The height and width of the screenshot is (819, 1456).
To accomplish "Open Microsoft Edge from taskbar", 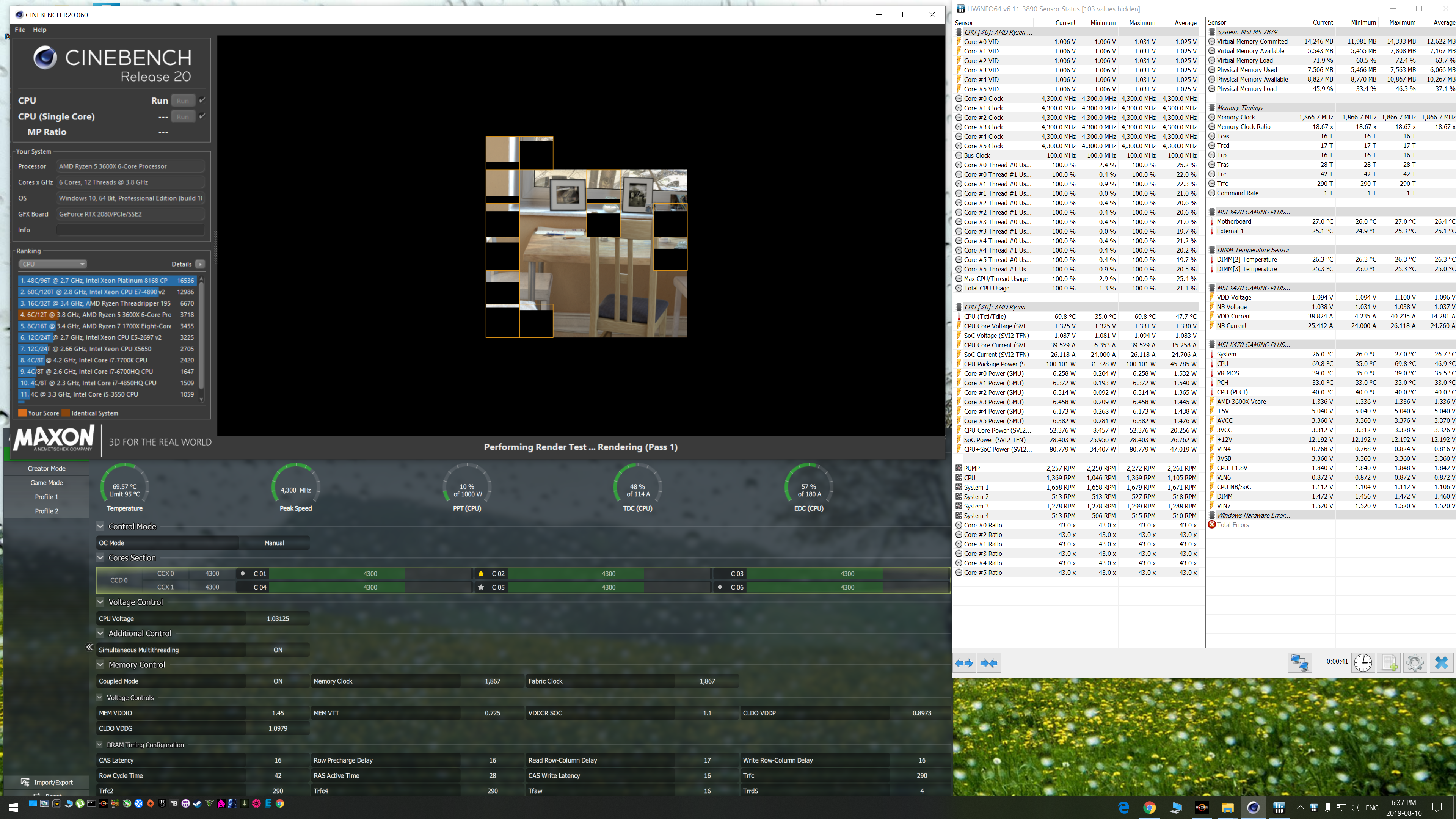I will tap(1123, 807).
